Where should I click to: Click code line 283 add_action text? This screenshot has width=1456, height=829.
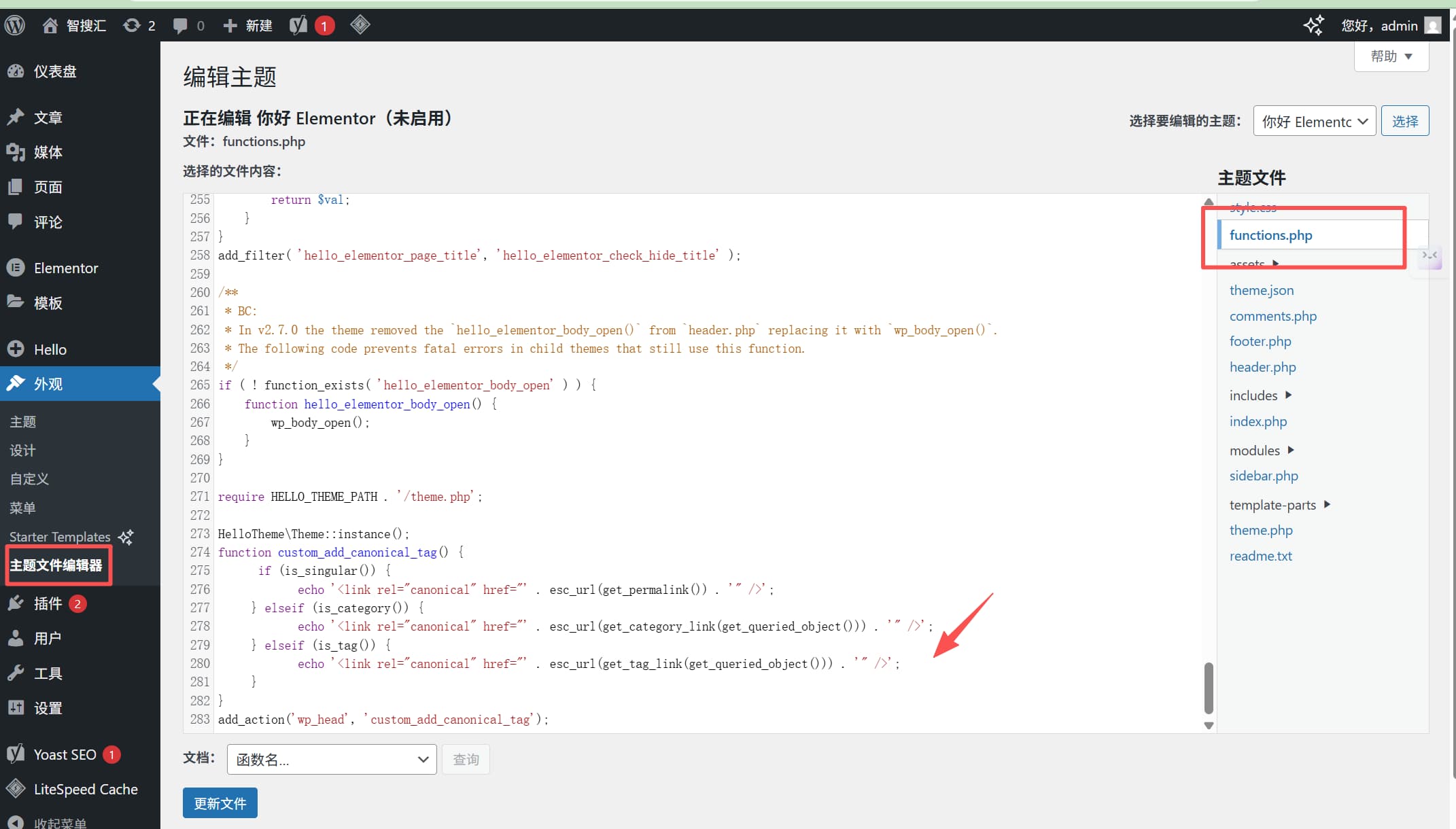coord(383,720)
